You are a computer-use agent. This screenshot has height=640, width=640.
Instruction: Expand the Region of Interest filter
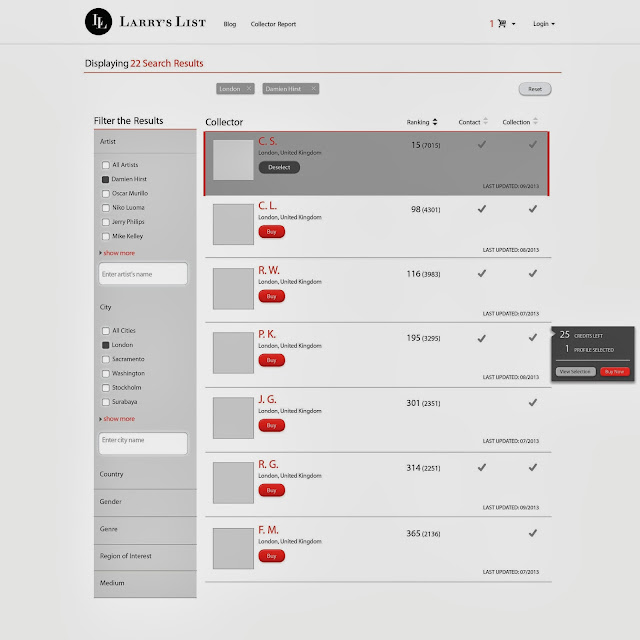[145, 556]
